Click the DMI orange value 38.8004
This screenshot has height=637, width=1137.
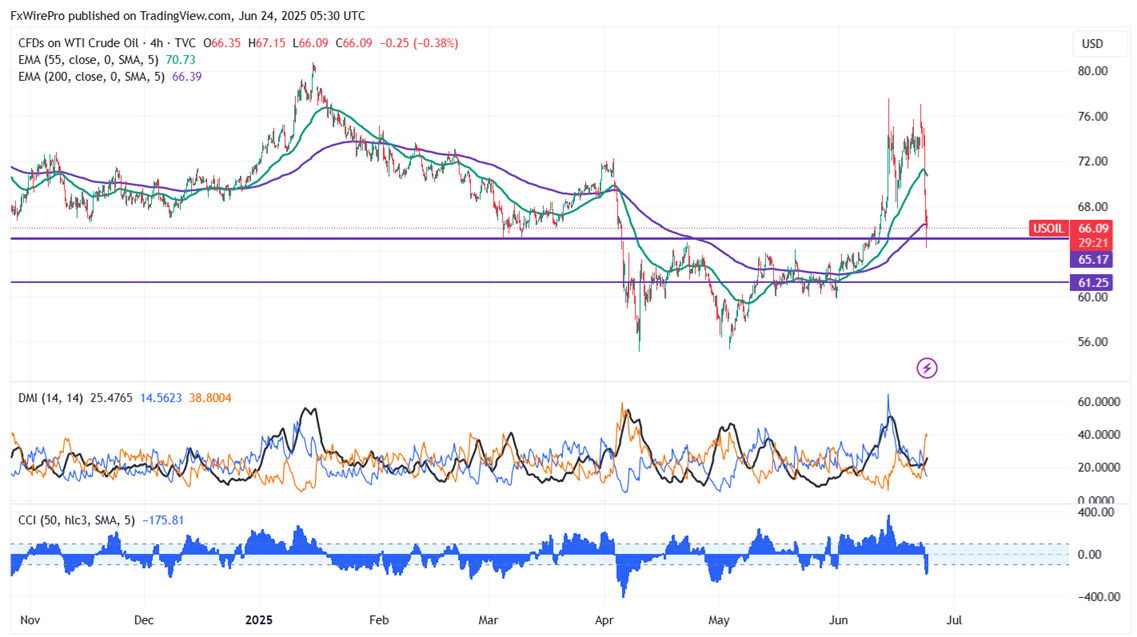pos(210,398)
